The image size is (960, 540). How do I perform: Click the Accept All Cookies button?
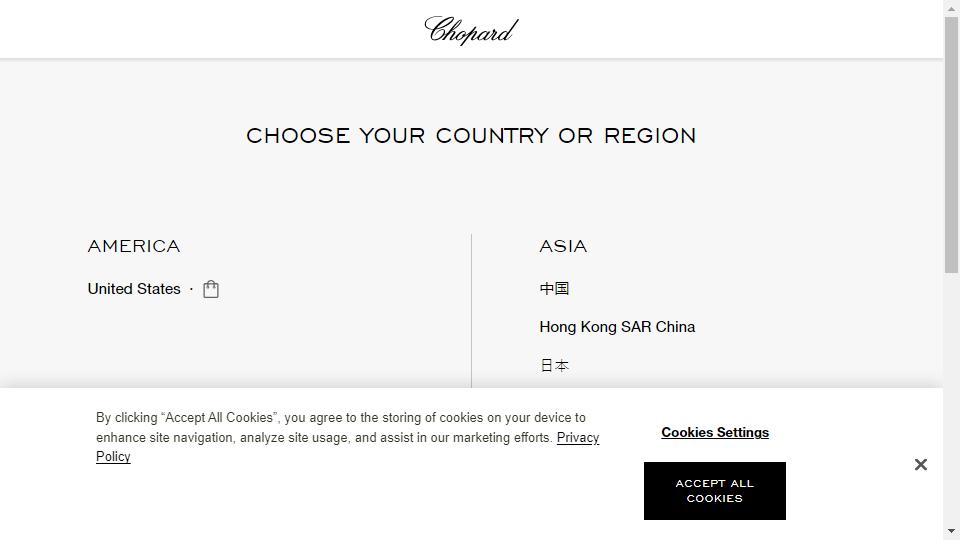(714, 491)
